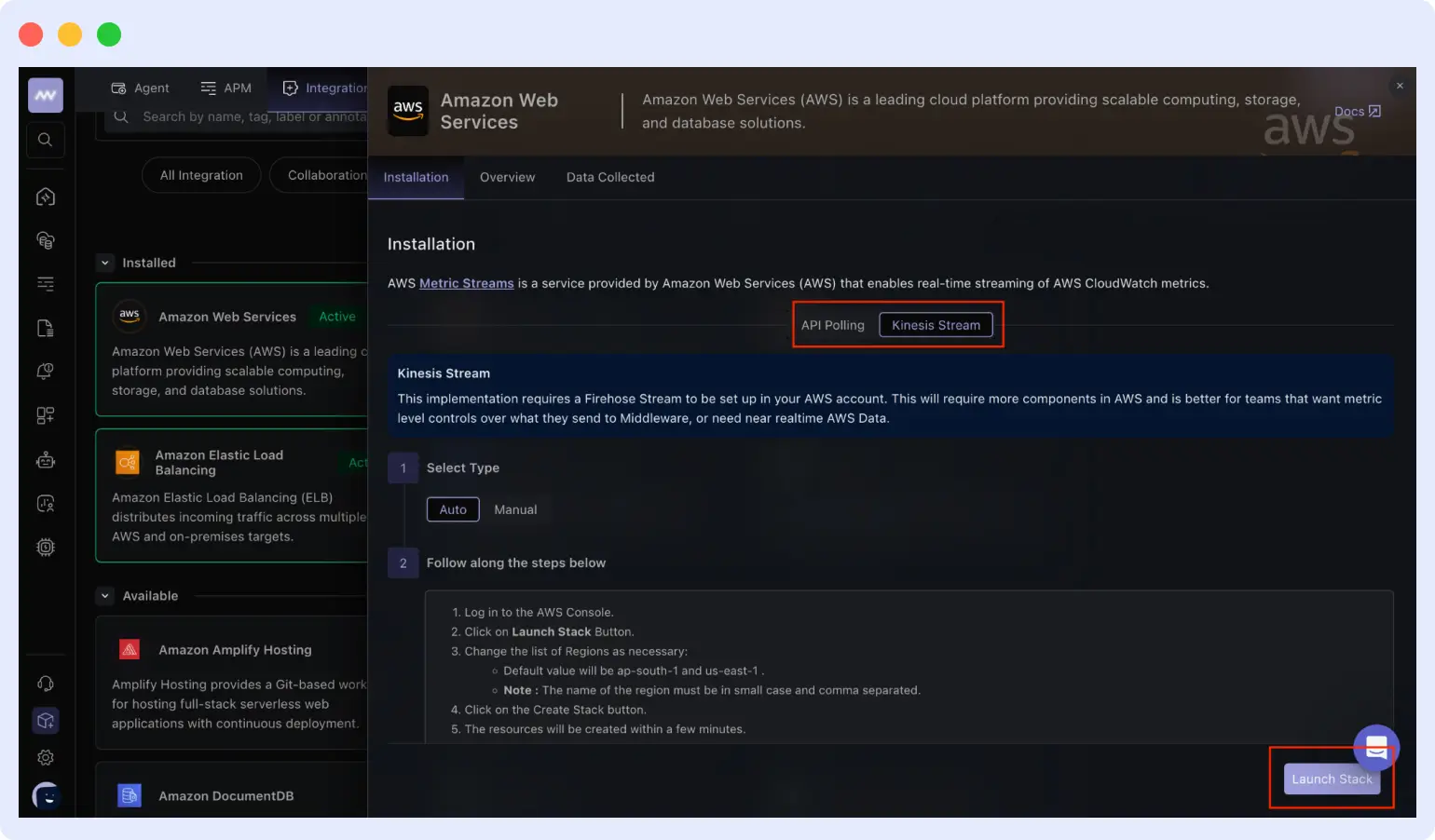This screenshot has height=840, width=1435.
Task: Click the Select Type step label
Action: point(463,467)
